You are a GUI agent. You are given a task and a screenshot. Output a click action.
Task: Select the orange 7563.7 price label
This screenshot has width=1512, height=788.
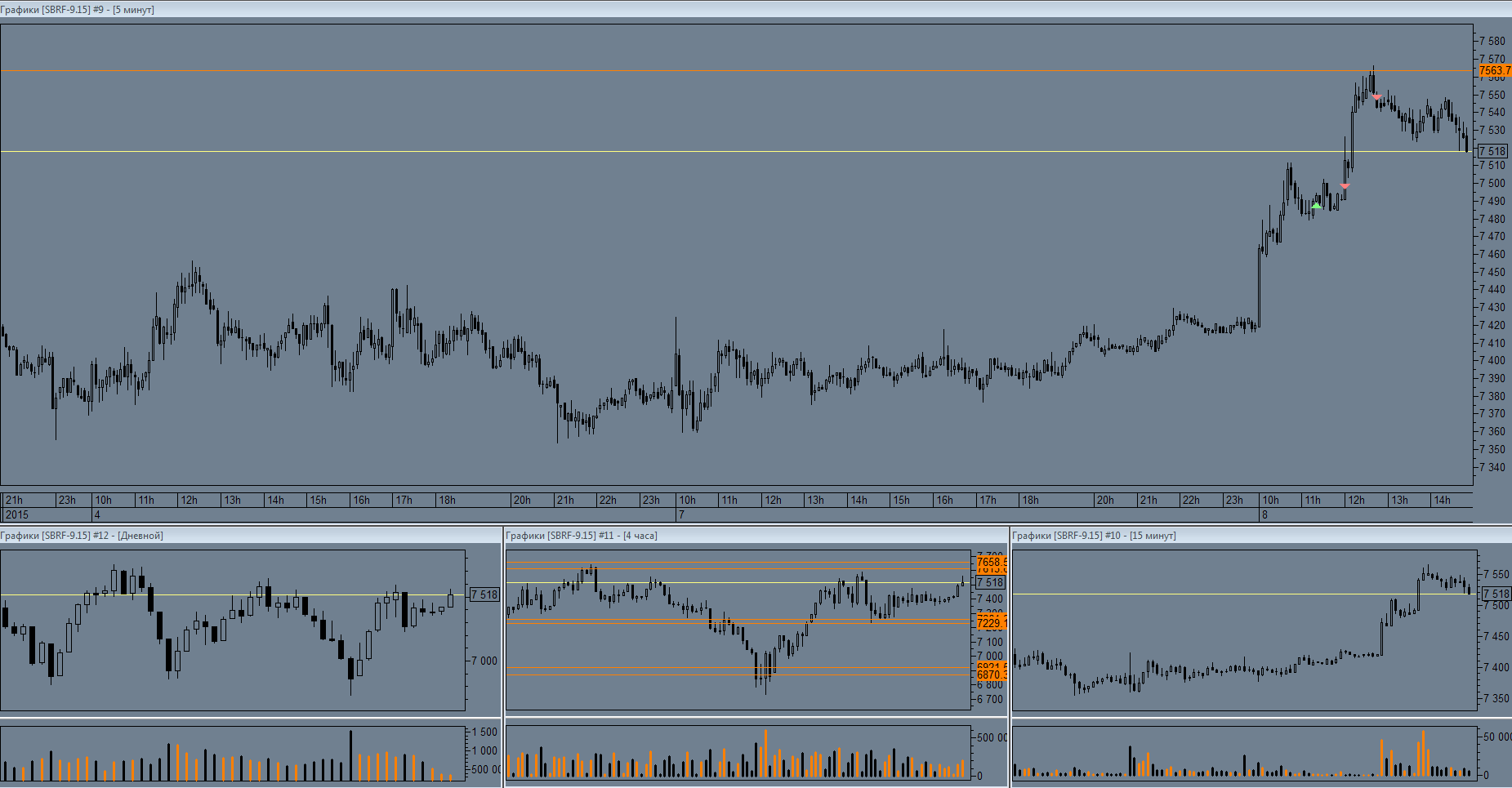[x=1494, y=71]
